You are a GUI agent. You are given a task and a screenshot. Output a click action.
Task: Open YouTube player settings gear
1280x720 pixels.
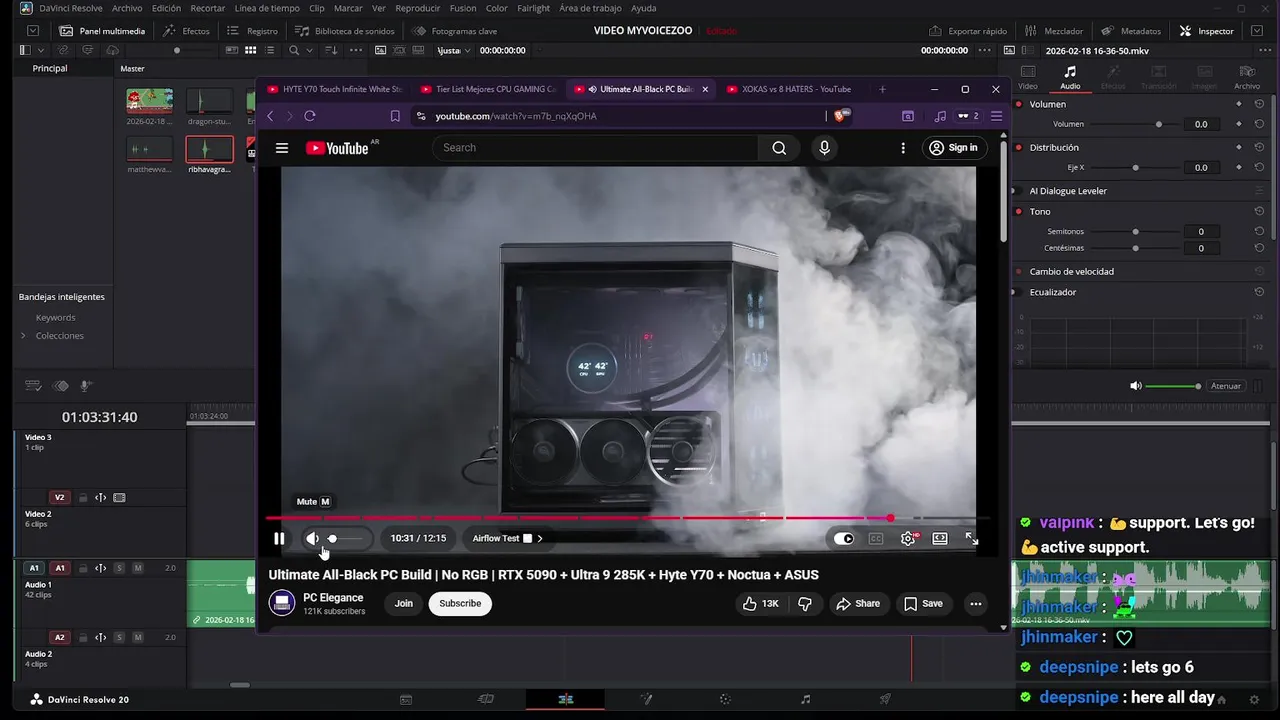pos(908,538)
